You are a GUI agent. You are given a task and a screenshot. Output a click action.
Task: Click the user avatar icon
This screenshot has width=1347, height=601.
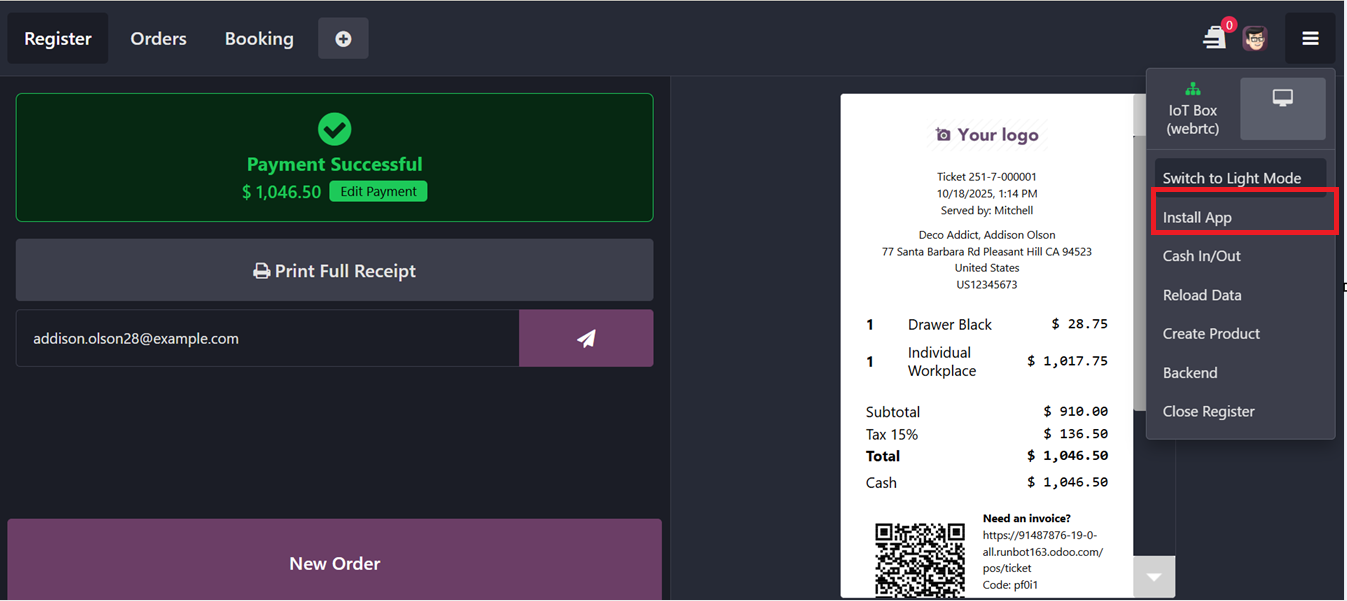tap(1255, 39)
